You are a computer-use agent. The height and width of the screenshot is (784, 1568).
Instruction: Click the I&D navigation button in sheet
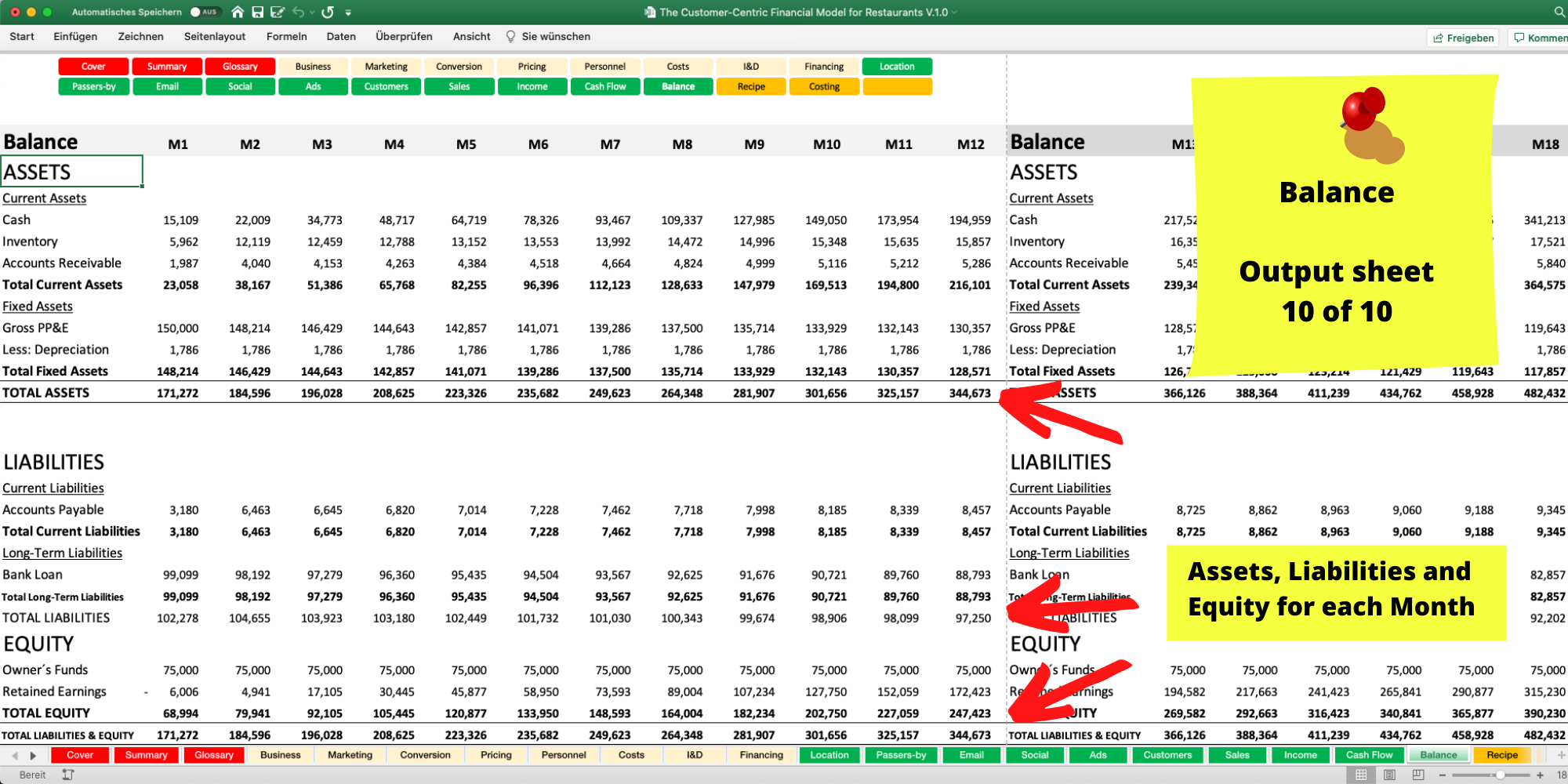[751, 67]
